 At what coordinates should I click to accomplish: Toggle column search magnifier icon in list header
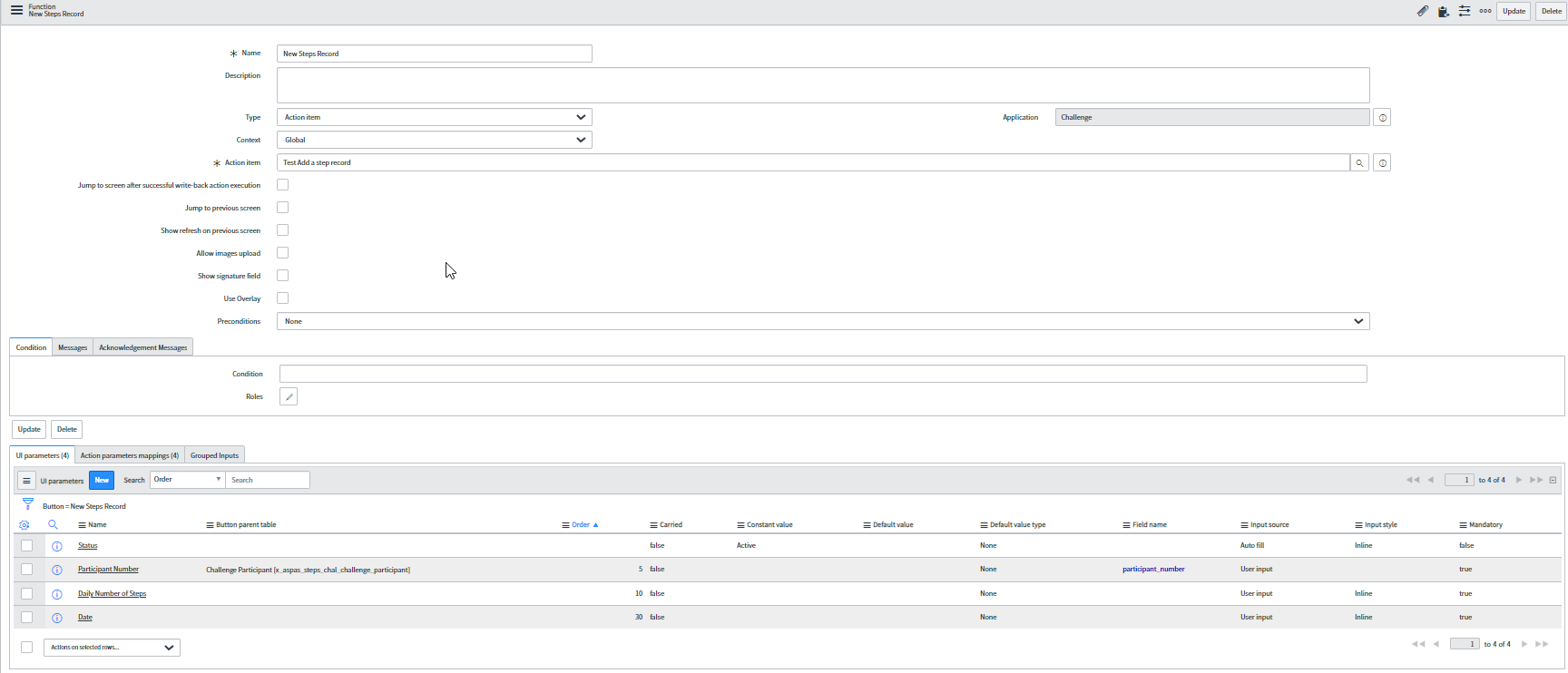[54, 525]
